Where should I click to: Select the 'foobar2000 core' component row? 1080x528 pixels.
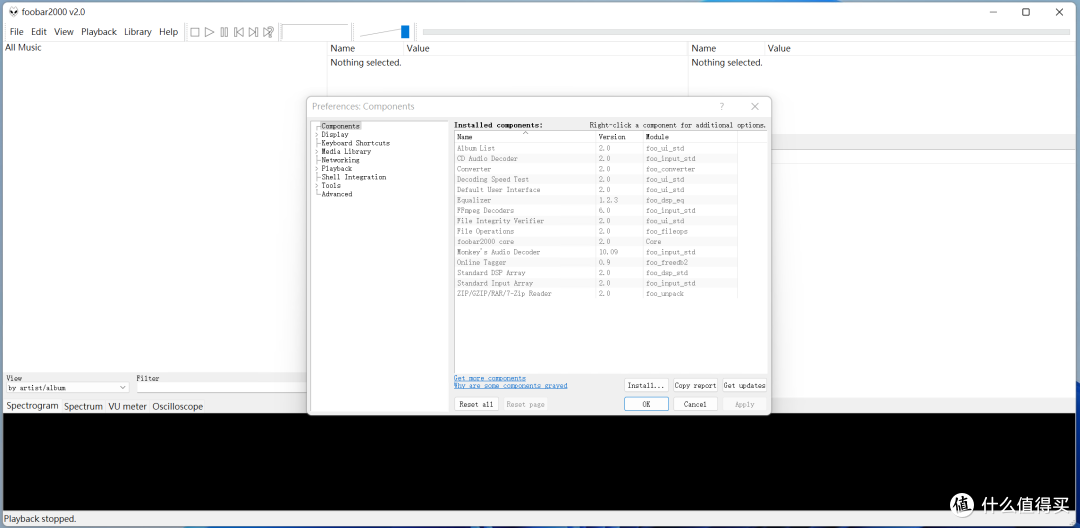(x=596, y=242)
